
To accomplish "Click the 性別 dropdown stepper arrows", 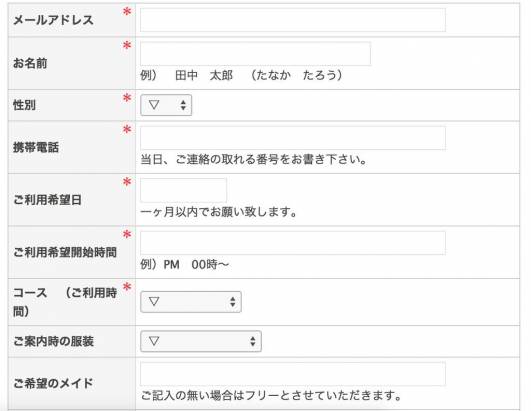I will pyautogui.click(x=183, y=105).
